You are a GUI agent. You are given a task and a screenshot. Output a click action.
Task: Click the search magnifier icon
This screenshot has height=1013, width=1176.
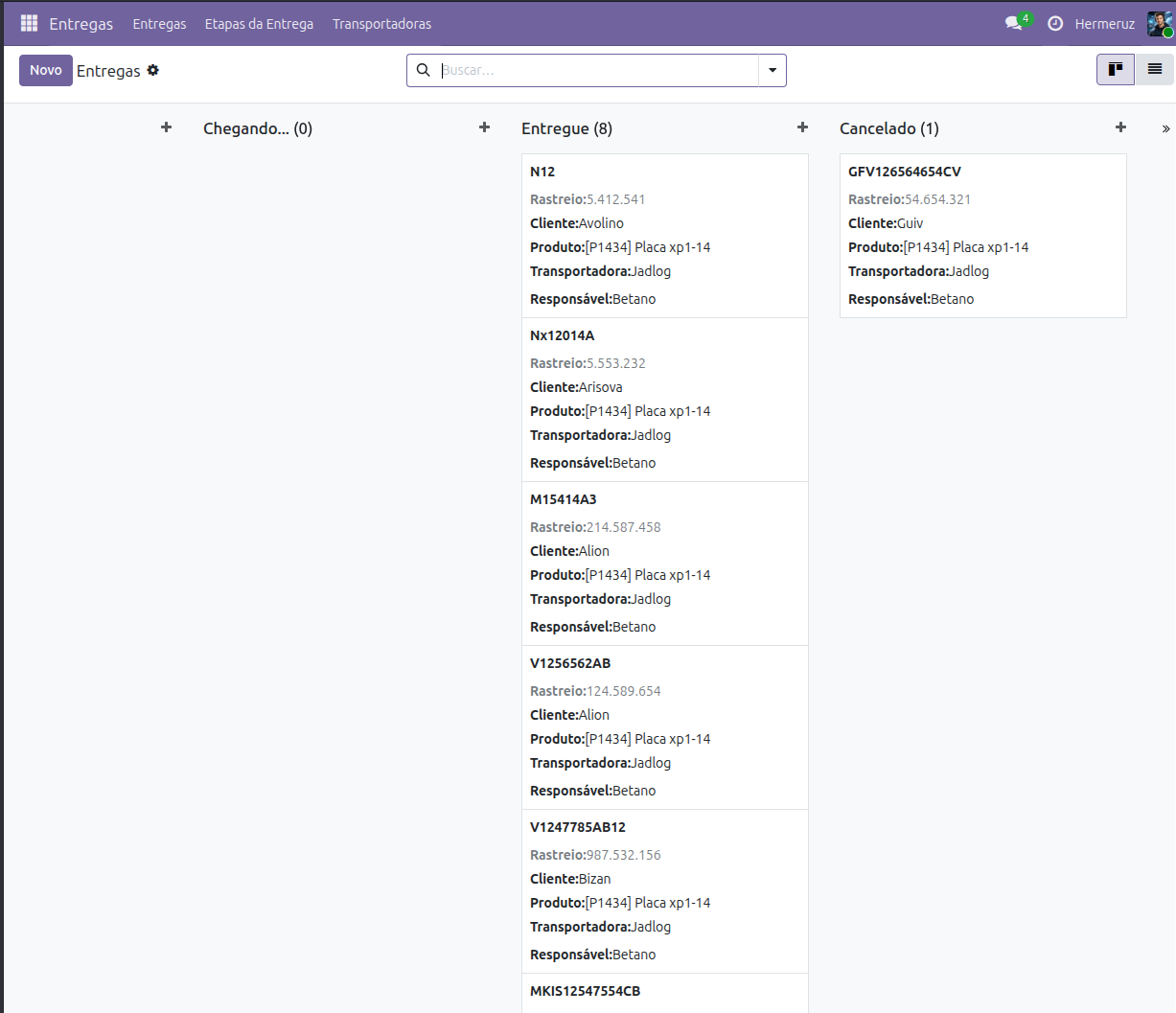pyautogui.click(x=423, y=70)
